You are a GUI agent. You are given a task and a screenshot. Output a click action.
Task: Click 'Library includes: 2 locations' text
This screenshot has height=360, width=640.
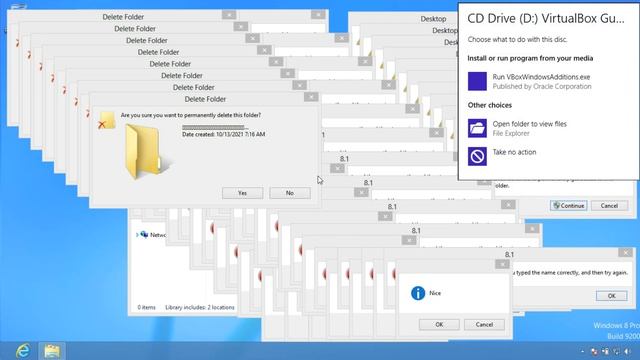[200, 307]
